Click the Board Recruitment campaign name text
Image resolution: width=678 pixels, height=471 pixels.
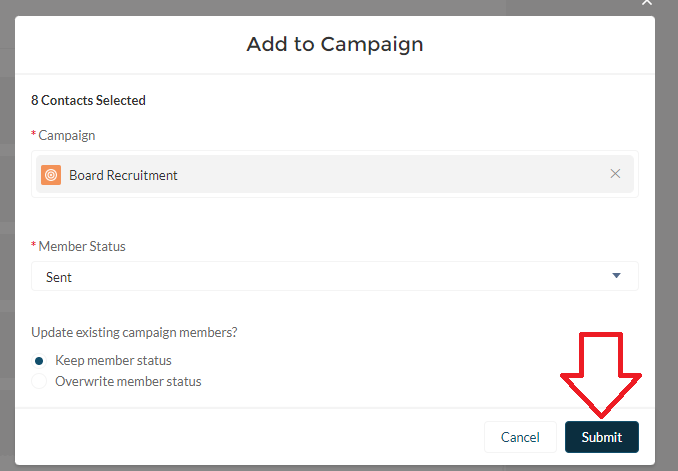point(123,175)
